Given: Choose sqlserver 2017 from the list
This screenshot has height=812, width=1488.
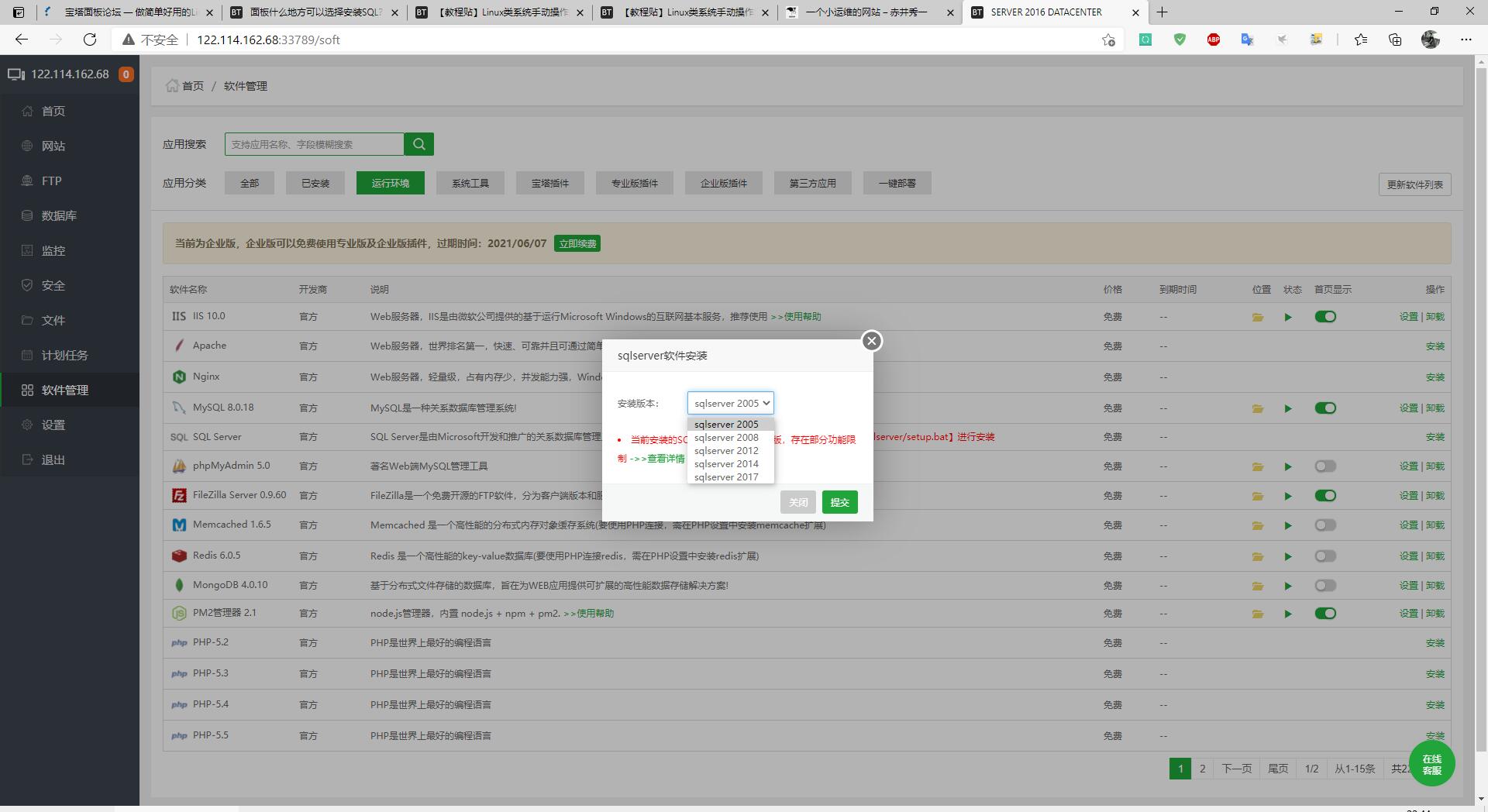Looking at the screenshot, I should click(x=730, y=477).
